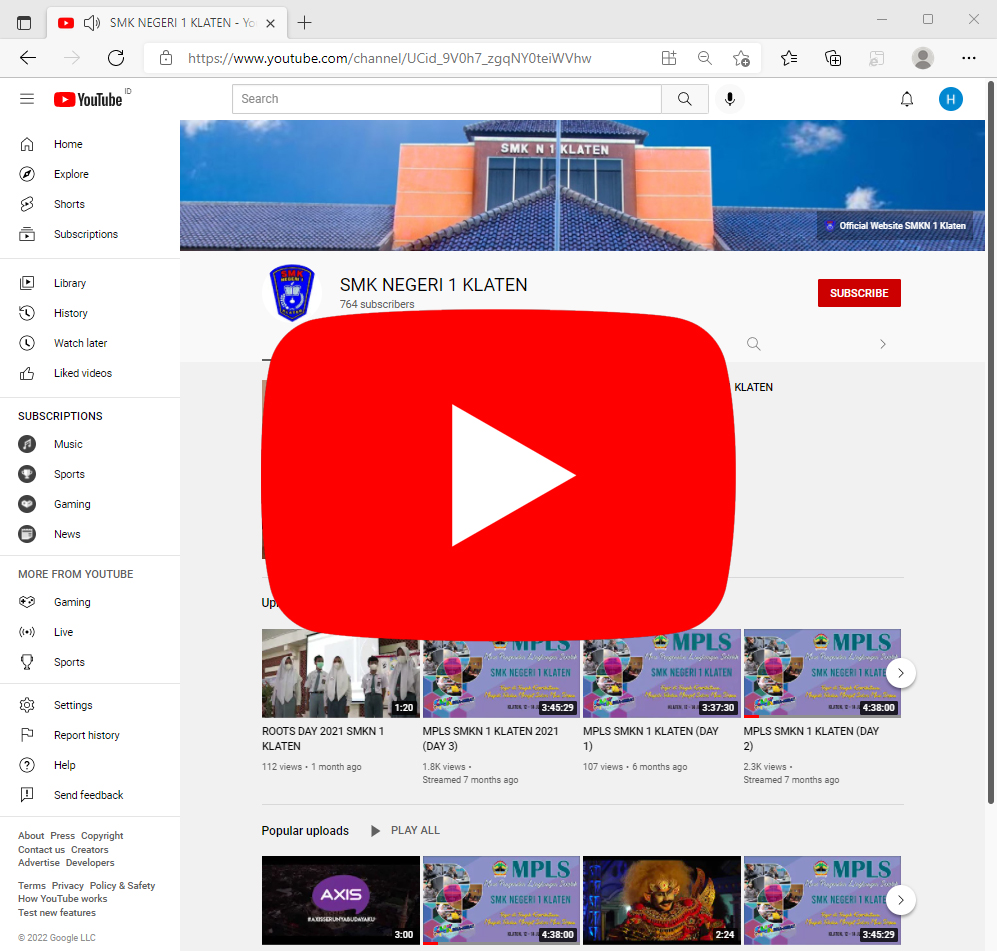Viewport: 997px width, 951px height.
Task: Open tab actions menu icon
Action: tap(24, 24)
